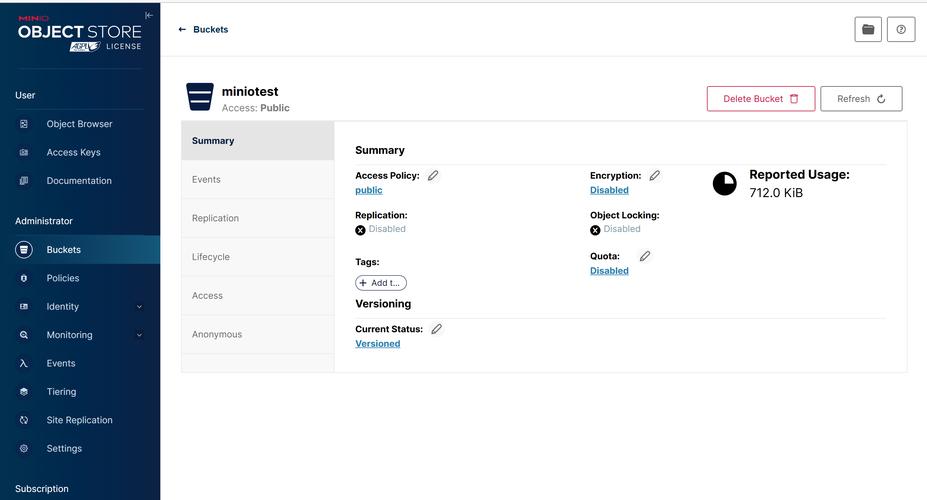927x500 pixels.
Task: Select the Lifecycle tab
Action: 211,257
